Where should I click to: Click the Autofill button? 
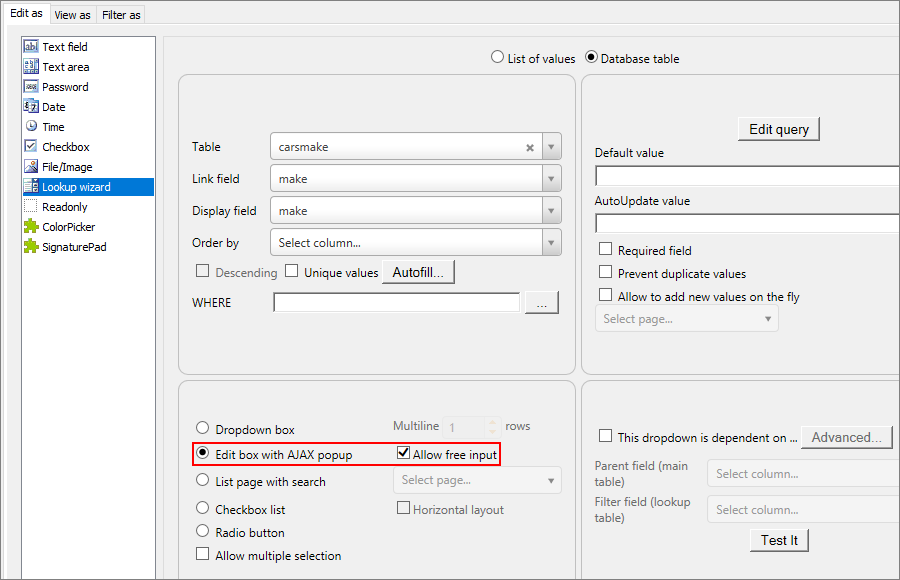coord(418,271)
